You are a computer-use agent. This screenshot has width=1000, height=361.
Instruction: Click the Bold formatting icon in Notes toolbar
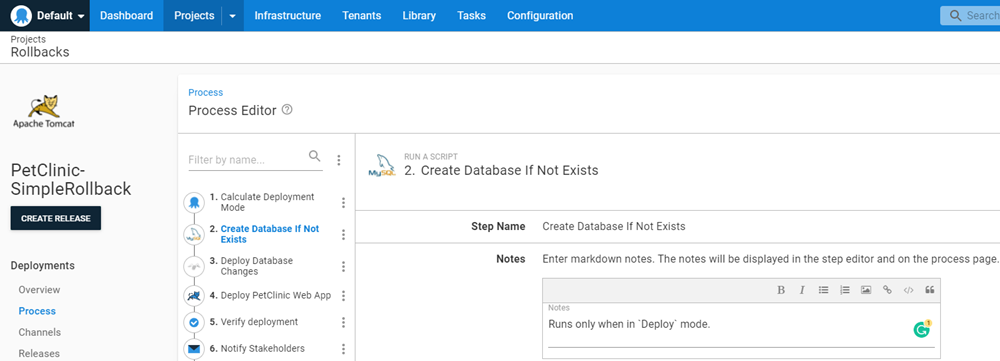click(781, 290)
